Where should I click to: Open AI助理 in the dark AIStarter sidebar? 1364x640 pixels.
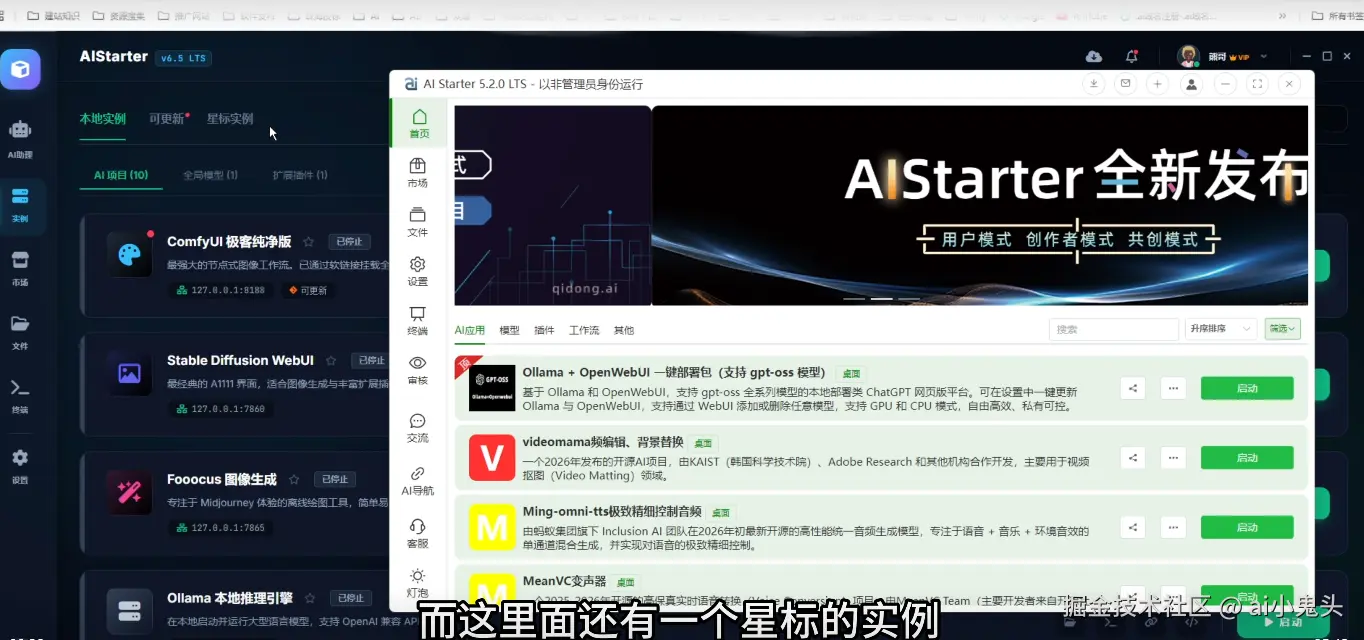click(x=20, y=139)
